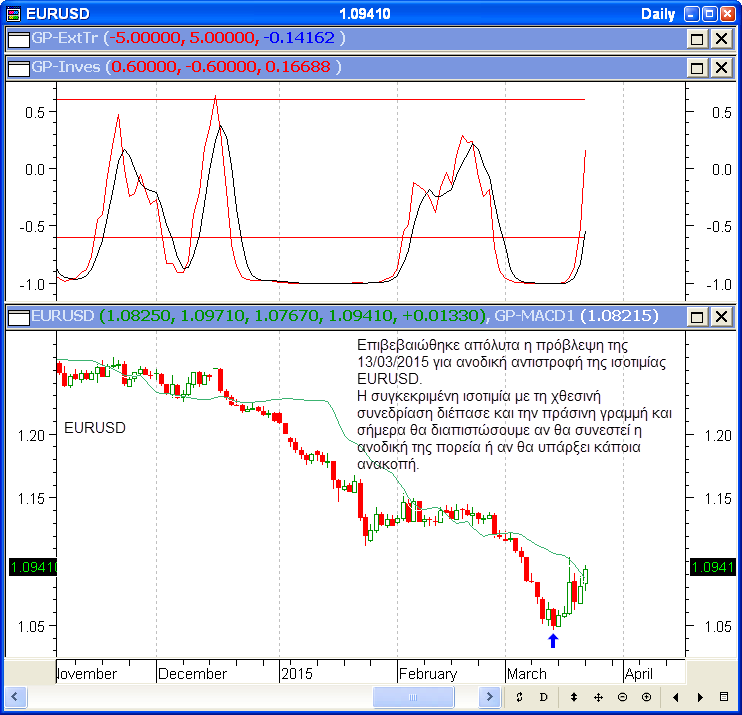Close the GP-Inves pane
The image size is (742, 715).
pyautogui.click(x=721, y=68)
